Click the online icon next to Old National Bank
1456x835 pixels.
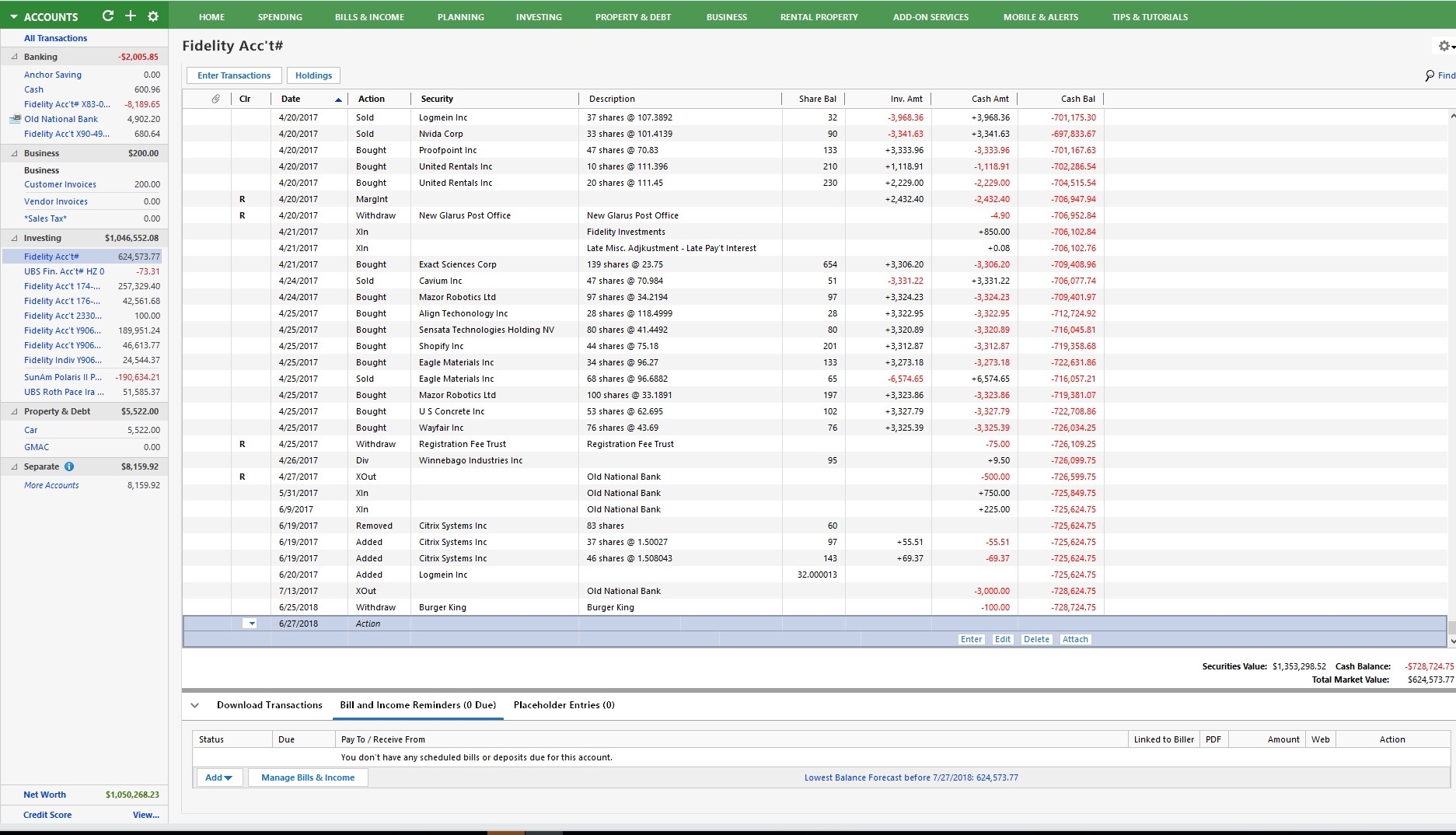(x=14, y=119)
